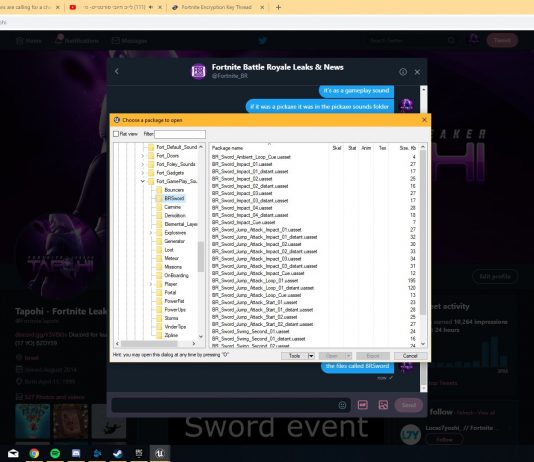Select the Meteor folder in the tree
The width and height of the screenshot is (534, 462).
point(172,258)
